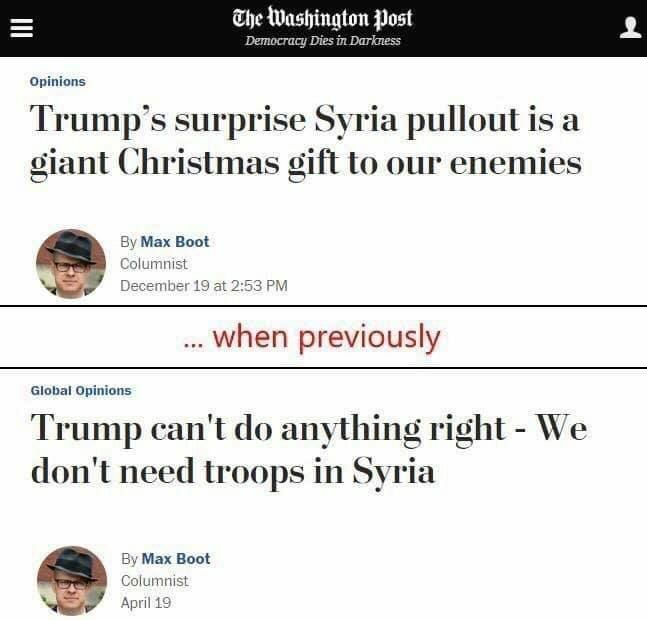Click The Washington Post masthead logo
647x620 pixels.
tap(322, 19)
